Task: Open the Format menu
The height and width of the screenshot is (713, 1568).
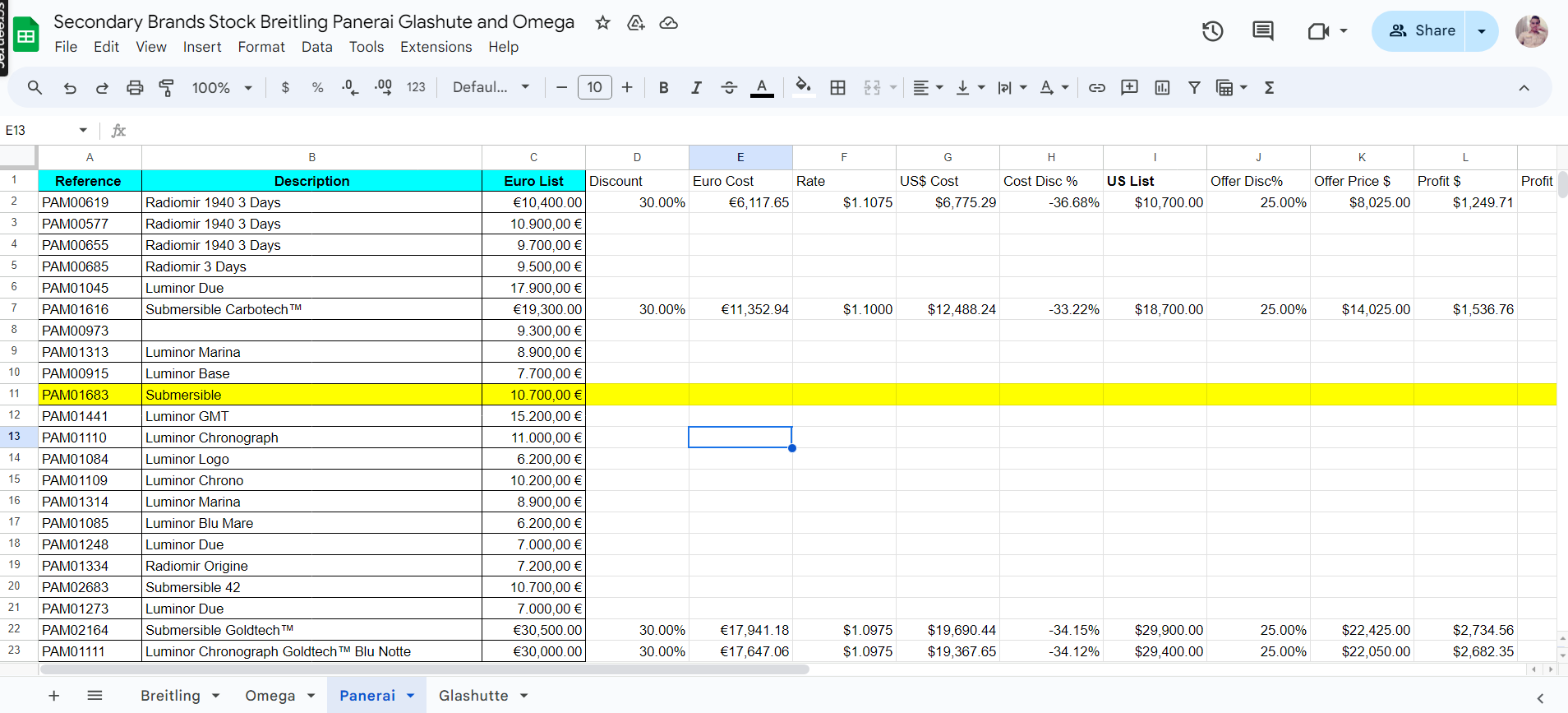Action: click(261, 47)
